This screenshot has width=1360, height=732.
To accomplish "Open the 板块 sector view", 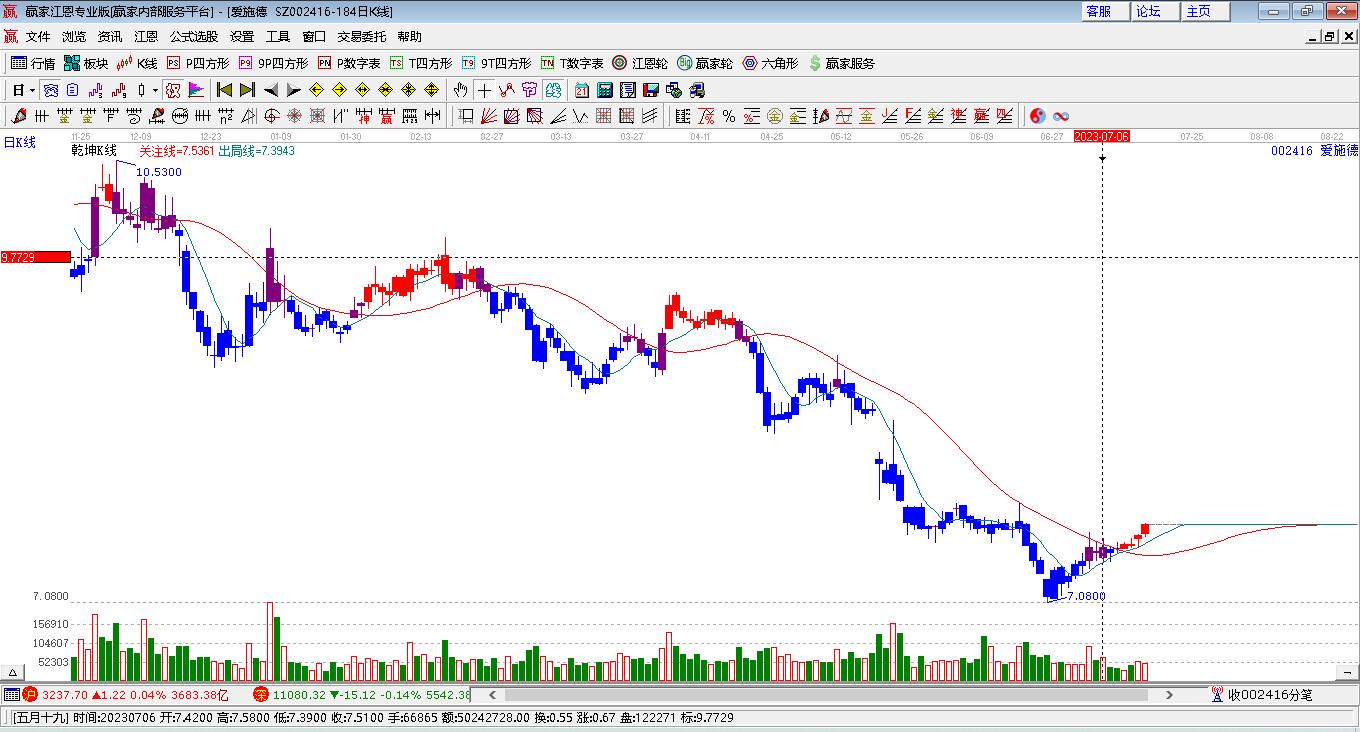I will (x=86, y=63).
